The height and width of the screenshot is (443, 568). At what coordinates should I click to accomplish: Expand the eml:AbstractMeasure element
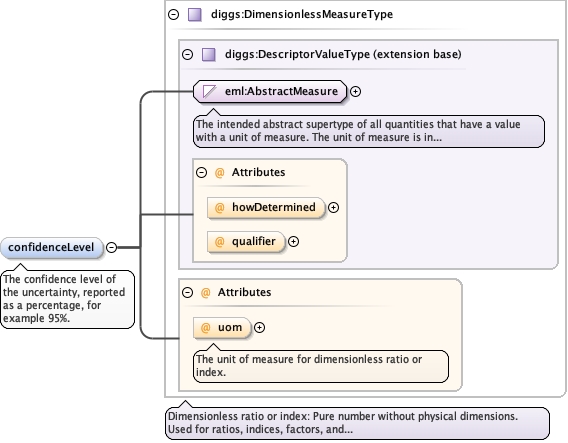(355, 91)
